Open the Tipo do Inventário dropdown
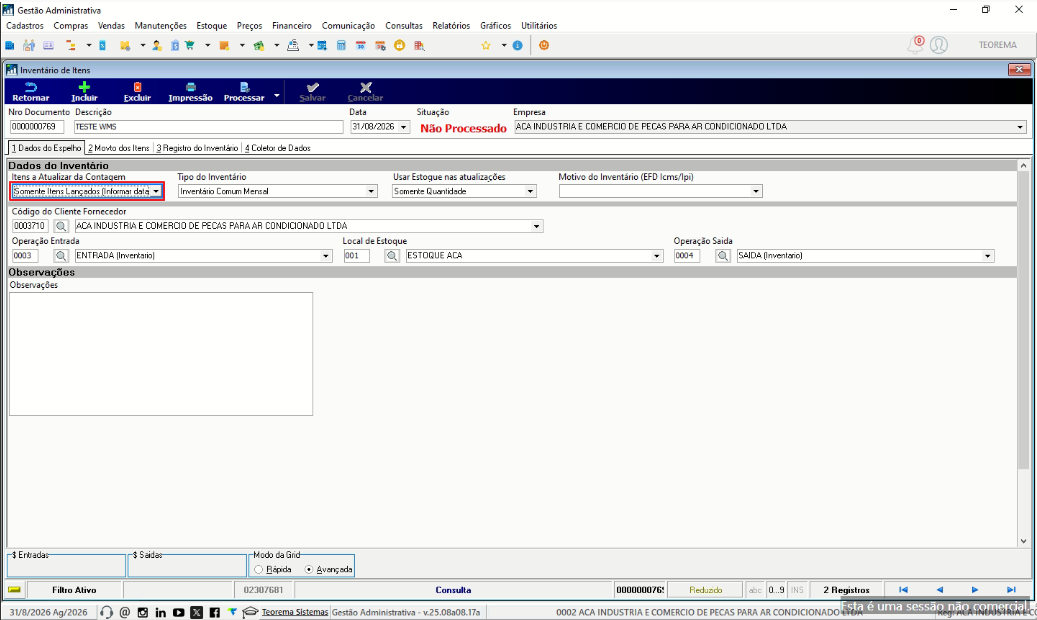The height and width of the screenshot is (620, 1037). point(371,192)
